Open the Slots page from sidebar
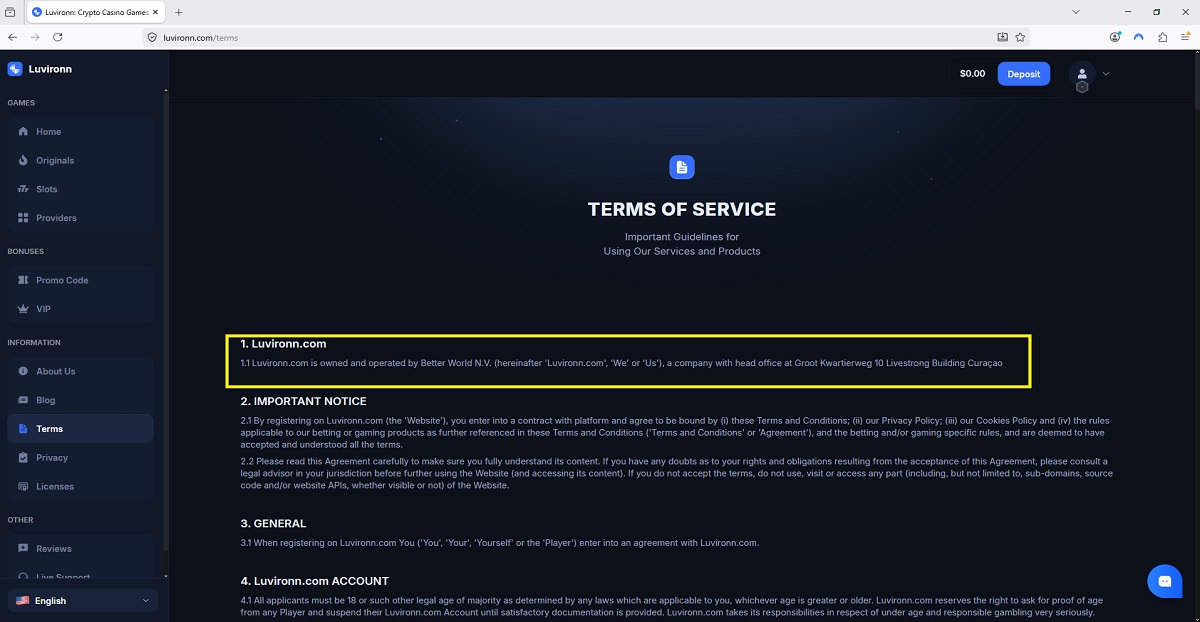This screenshot has height=622, width=1200. coord(80,189)
